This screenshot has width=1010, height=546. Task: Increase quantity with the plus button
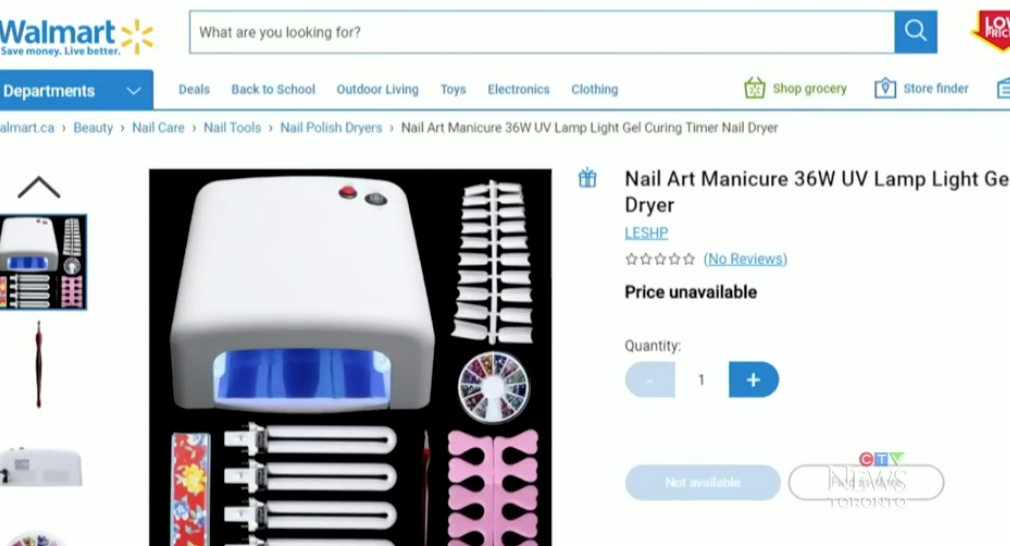(754, 380)
